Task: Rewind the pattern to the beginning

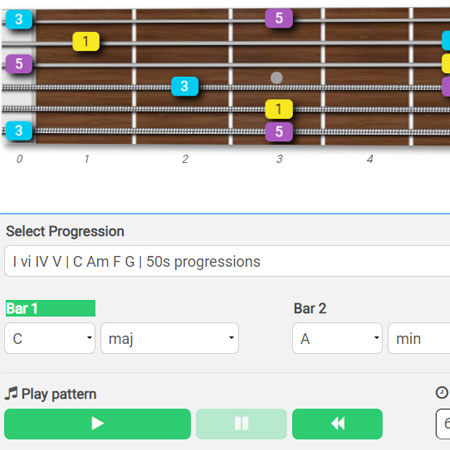Action: (337, 424)
